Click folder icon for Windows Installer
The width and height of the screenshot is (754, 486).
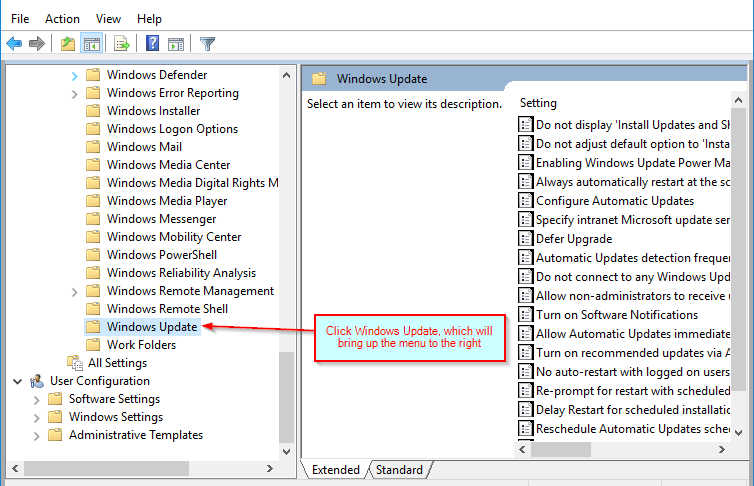pyautogui.click(x=93, y=111)
